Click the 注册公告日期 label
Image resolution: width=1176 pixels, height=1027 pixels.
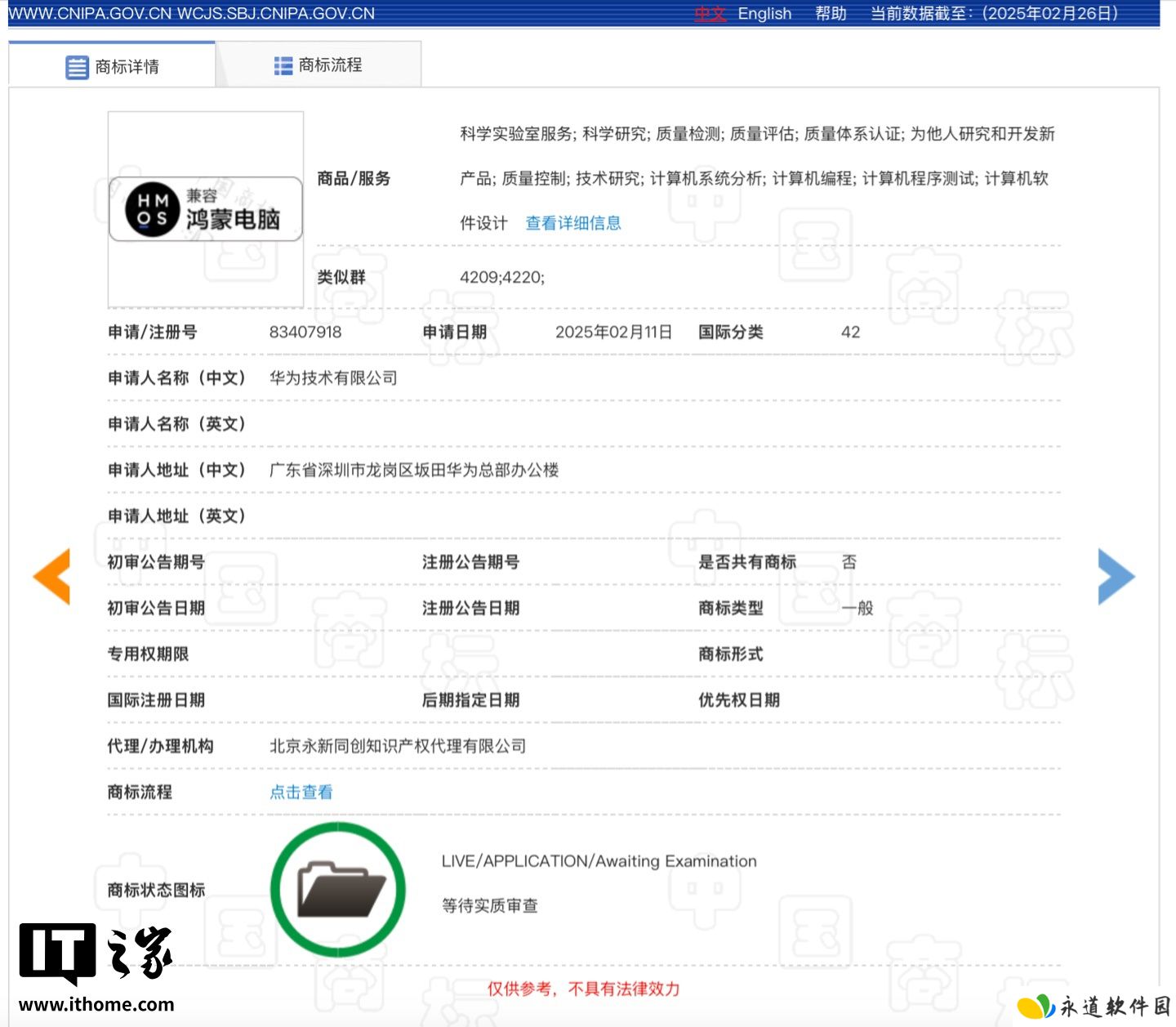pos(470,608)
